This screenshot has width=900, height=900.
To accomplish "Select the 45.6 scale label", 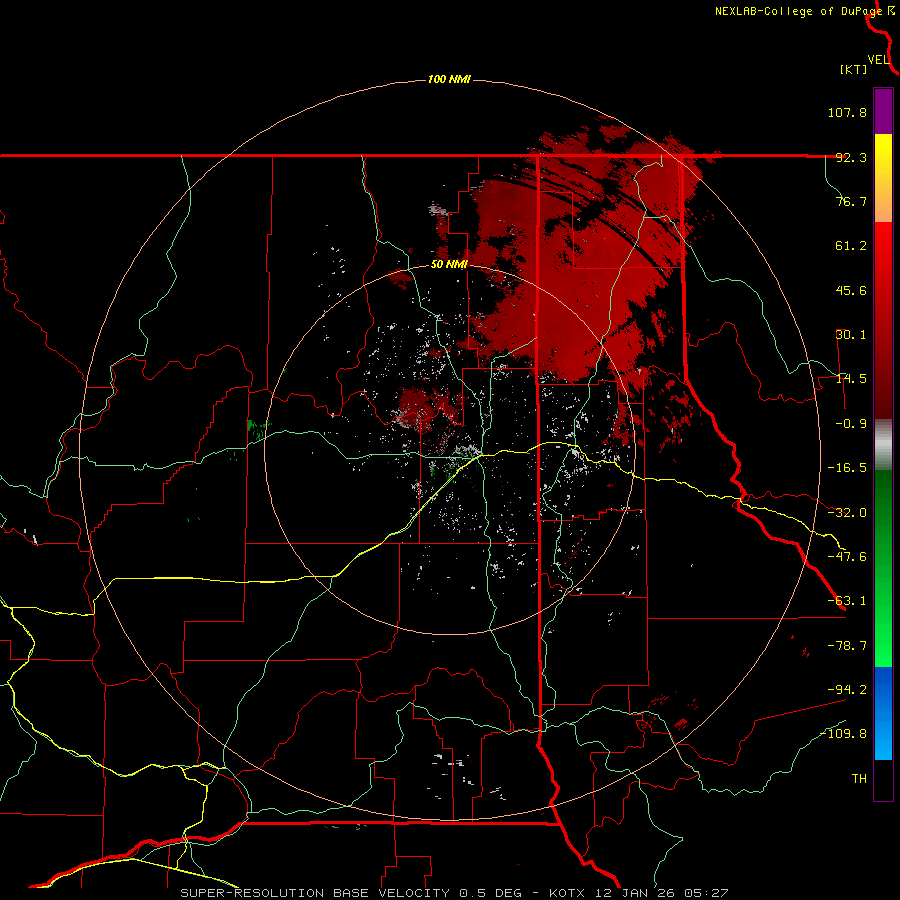I will pos(851,290).
